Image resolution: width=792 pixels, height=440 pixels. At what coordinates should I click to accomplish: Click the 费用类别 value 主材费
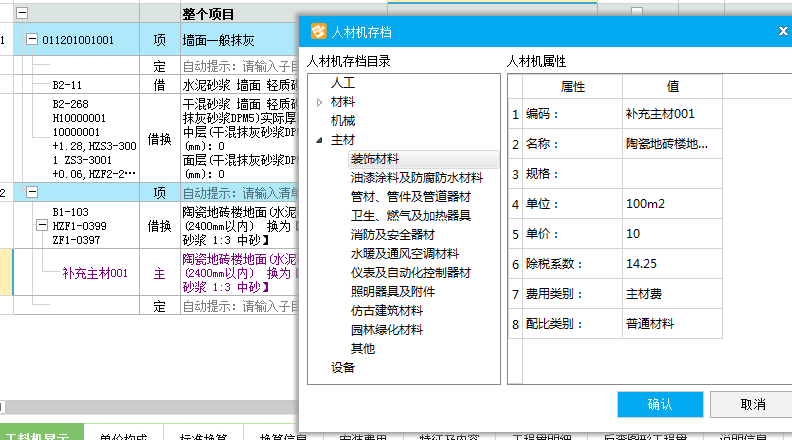point(672,294)
